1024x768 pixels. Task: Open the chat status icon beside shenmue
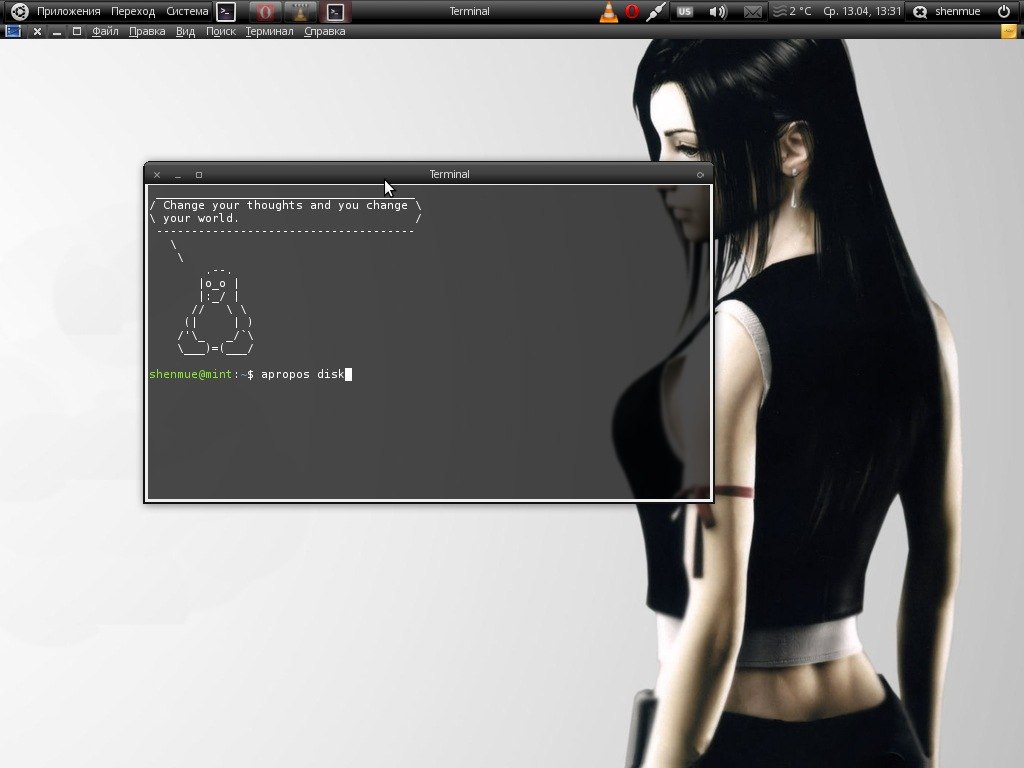(920, 11)
